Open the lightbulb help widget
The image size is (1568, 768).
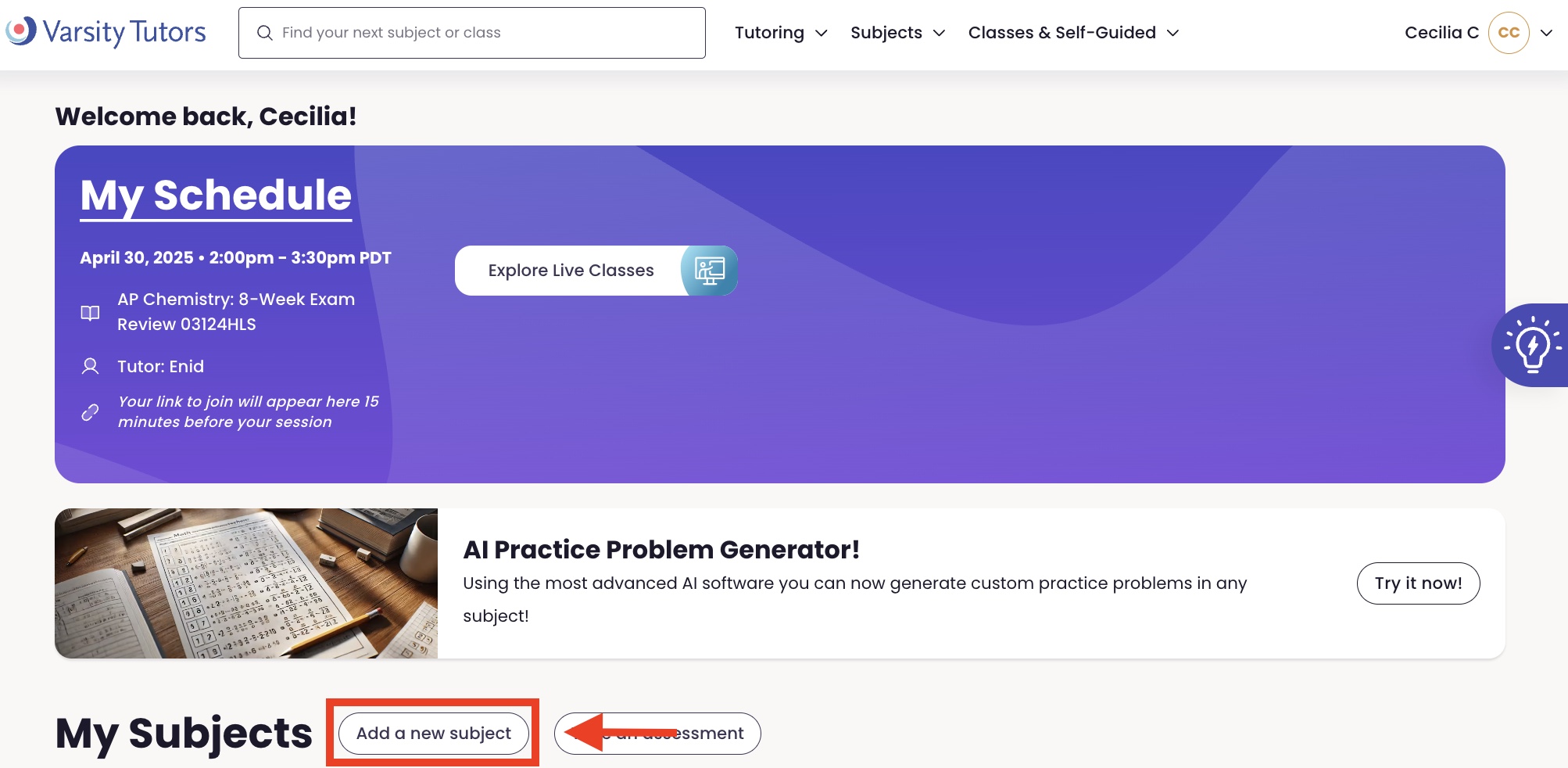1532,345
